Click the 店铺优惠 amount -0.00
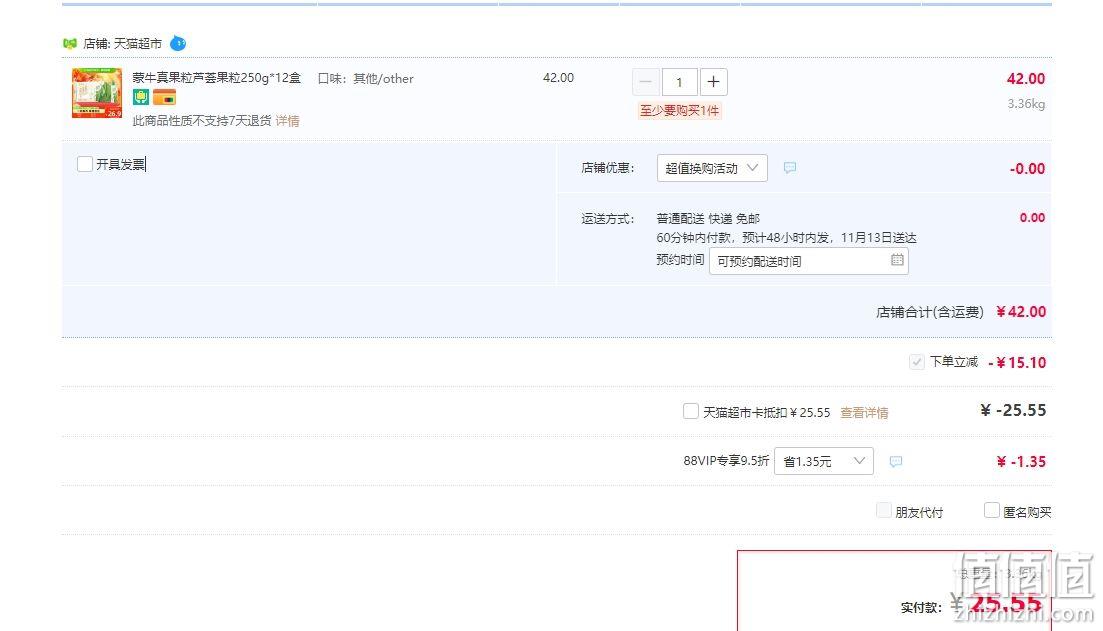 pyautogui.click(x=1027, y=169)
